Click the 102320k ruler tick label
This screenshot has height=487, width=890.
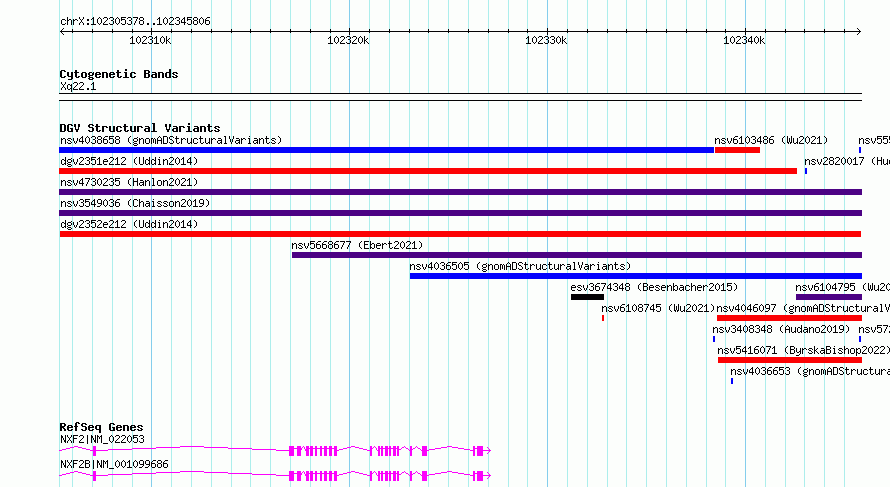(348, 40)
